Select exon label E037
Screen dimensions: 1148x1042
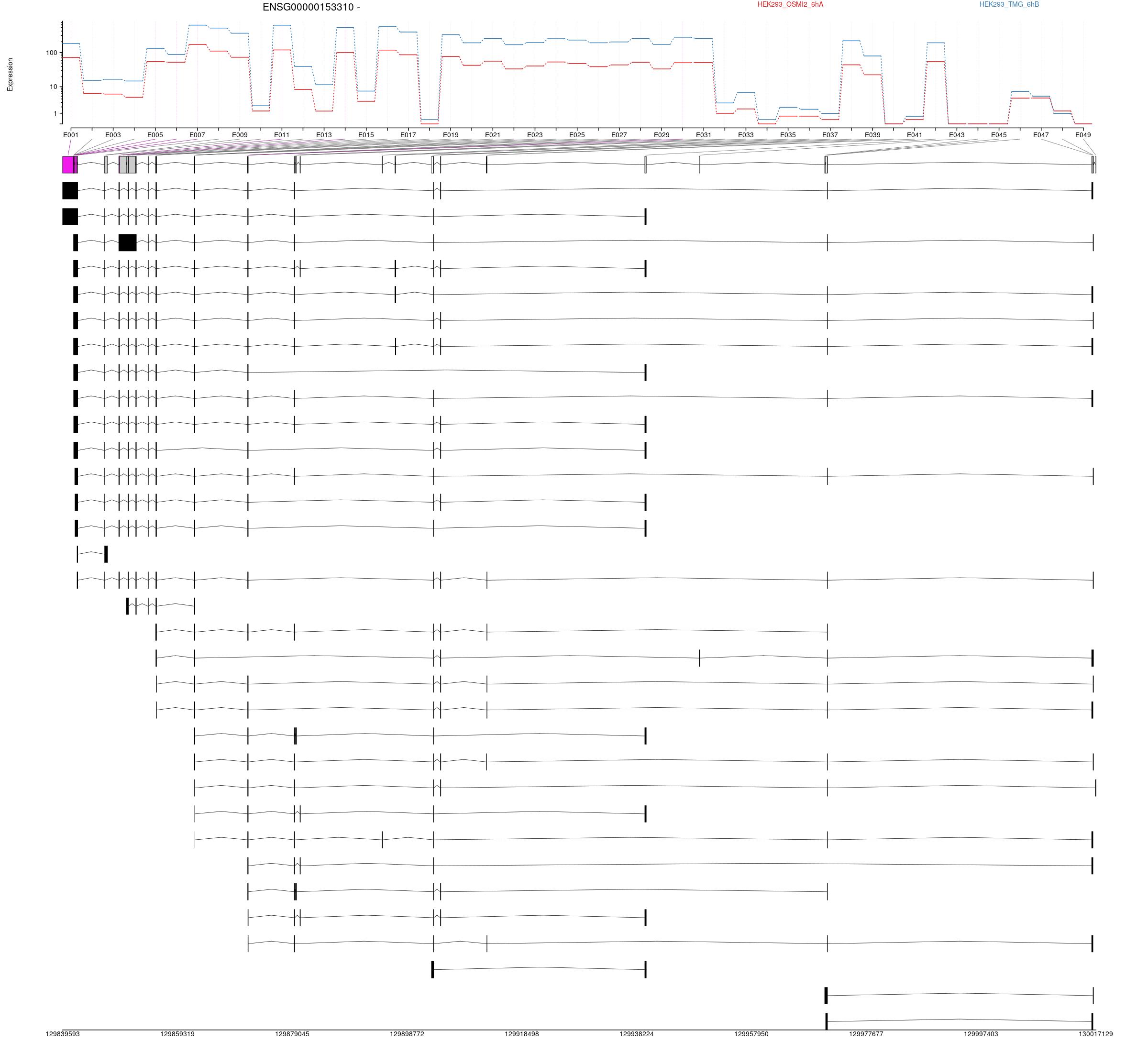pos(830,135)
